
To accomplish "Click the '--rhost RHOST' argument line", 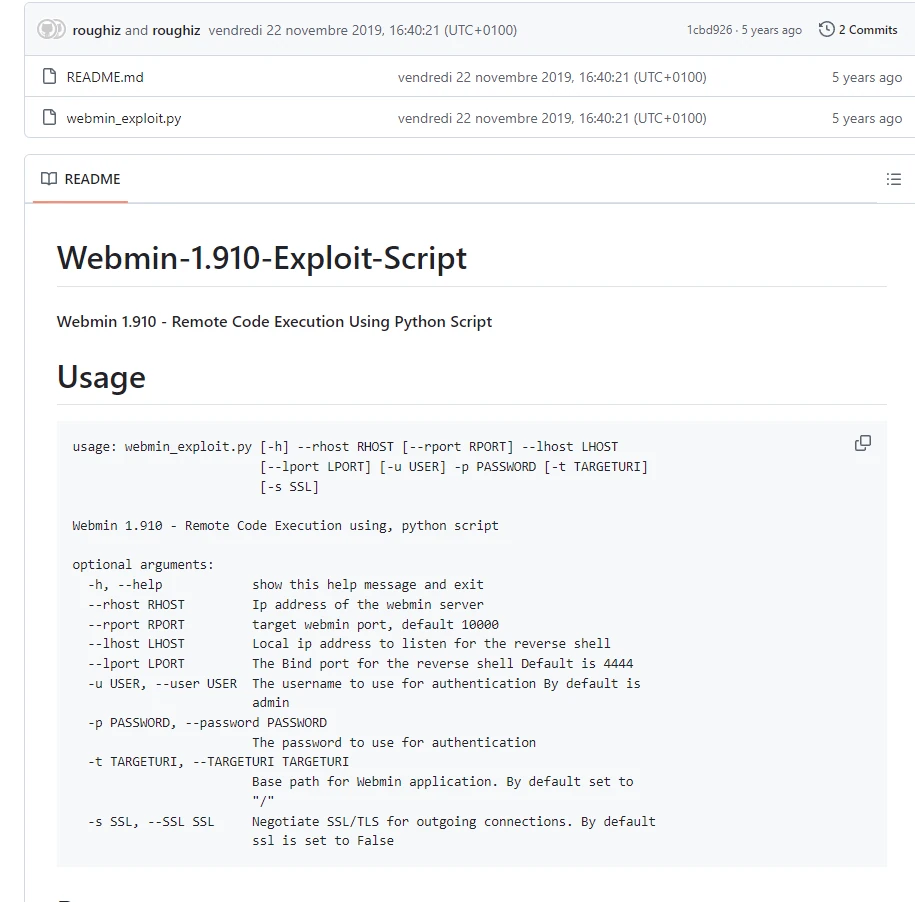I will coord(286,604).
